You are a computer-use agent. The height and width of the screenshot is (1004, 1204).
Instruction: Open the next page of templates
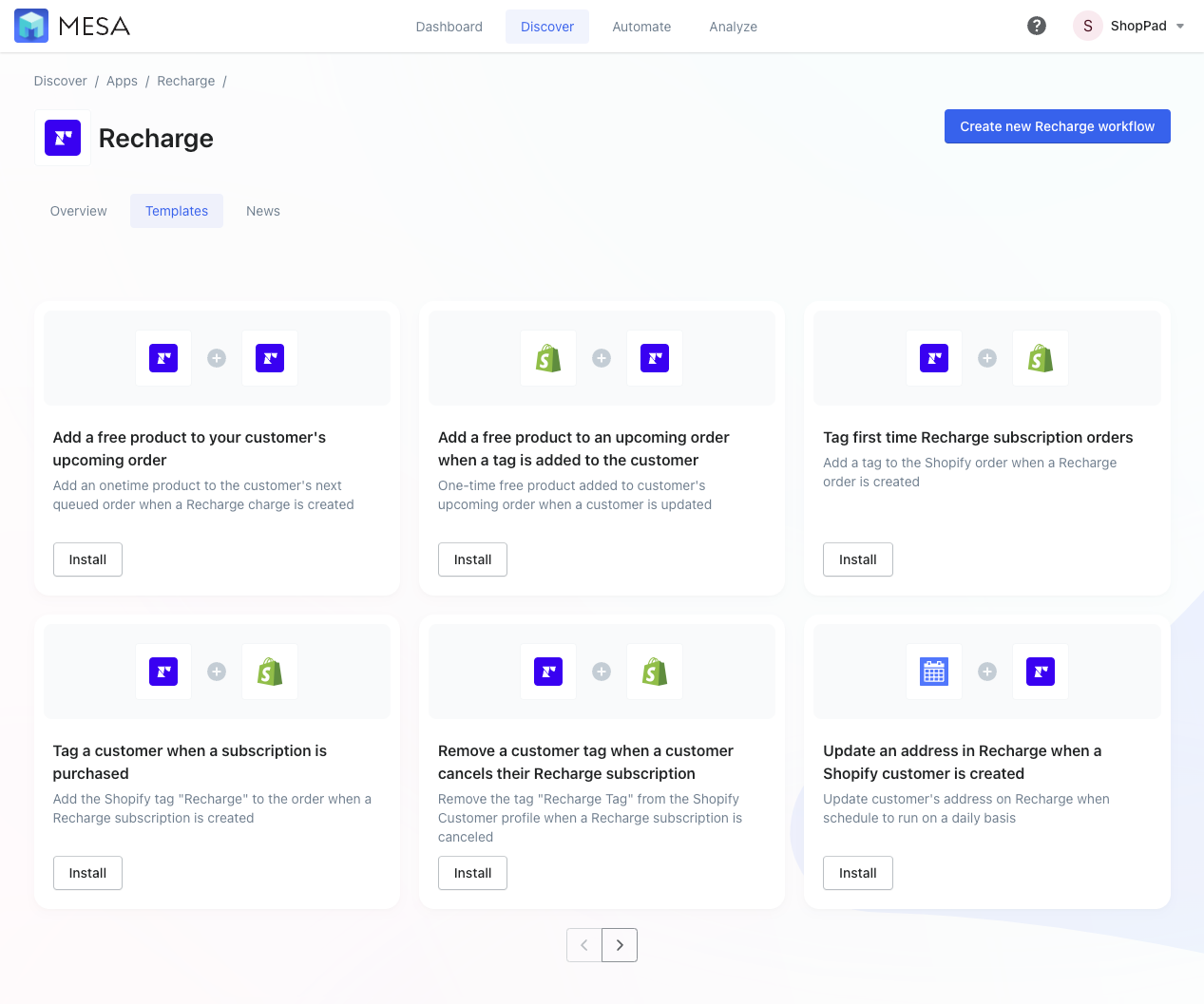620,945
